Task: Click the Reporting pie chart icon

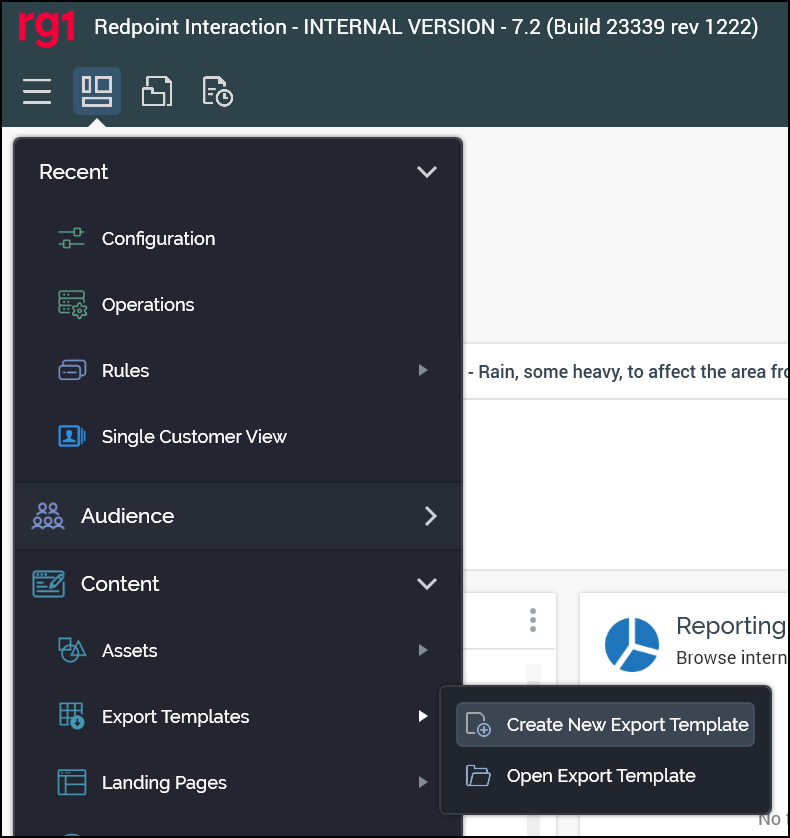Action: click(x=632, y=644)
